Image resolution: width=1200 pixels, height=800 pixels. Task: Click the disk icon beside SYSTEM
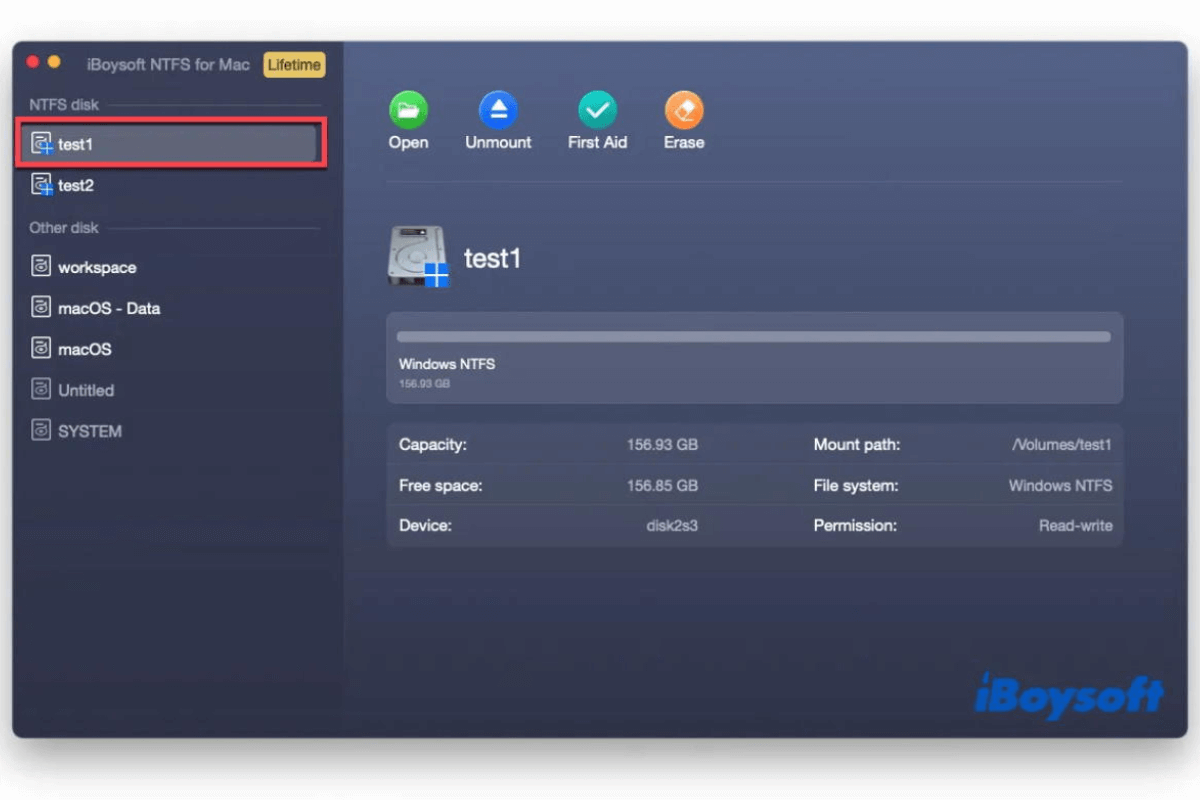41,431
